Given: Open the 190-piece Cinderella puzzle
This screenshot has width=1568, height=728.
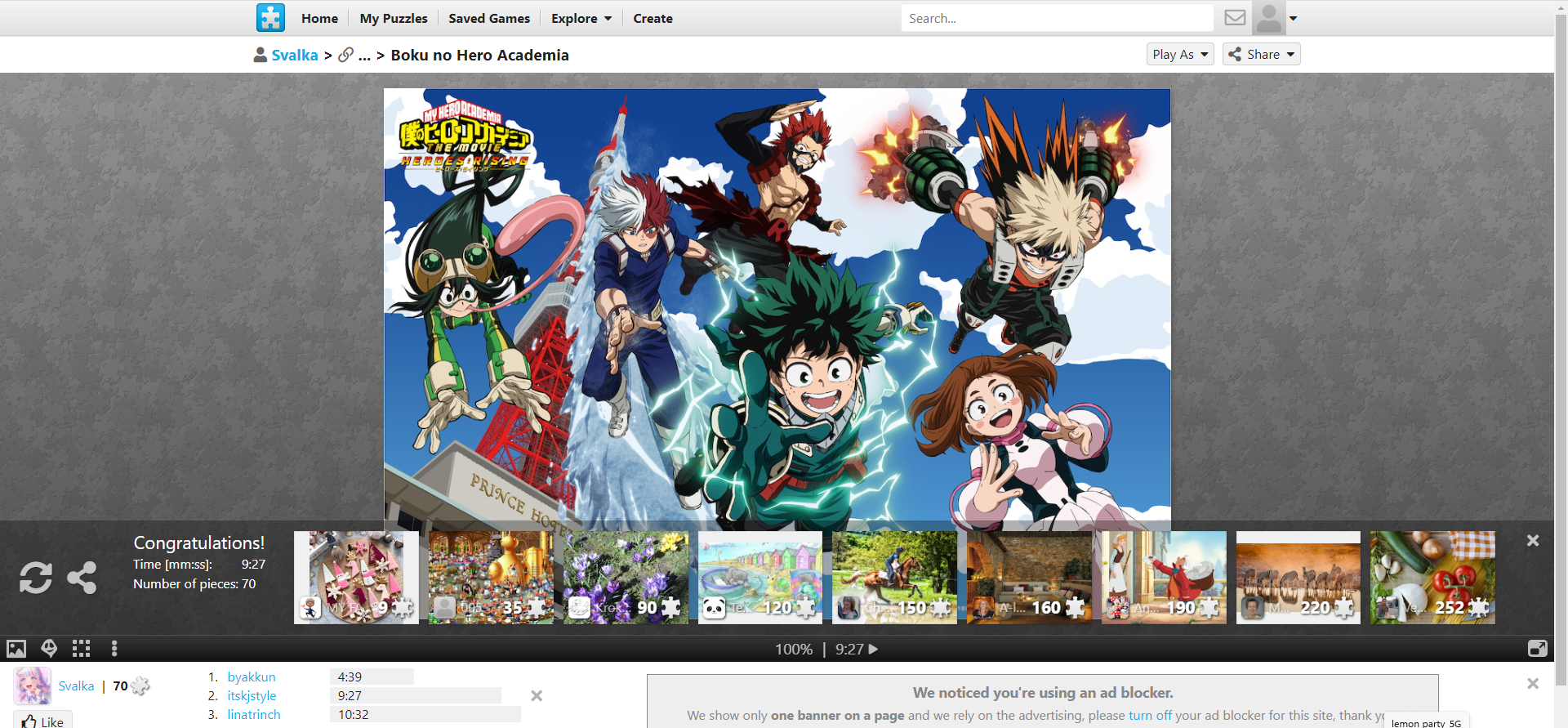Looking at the screenshot, I should (x=1164, y=578).
